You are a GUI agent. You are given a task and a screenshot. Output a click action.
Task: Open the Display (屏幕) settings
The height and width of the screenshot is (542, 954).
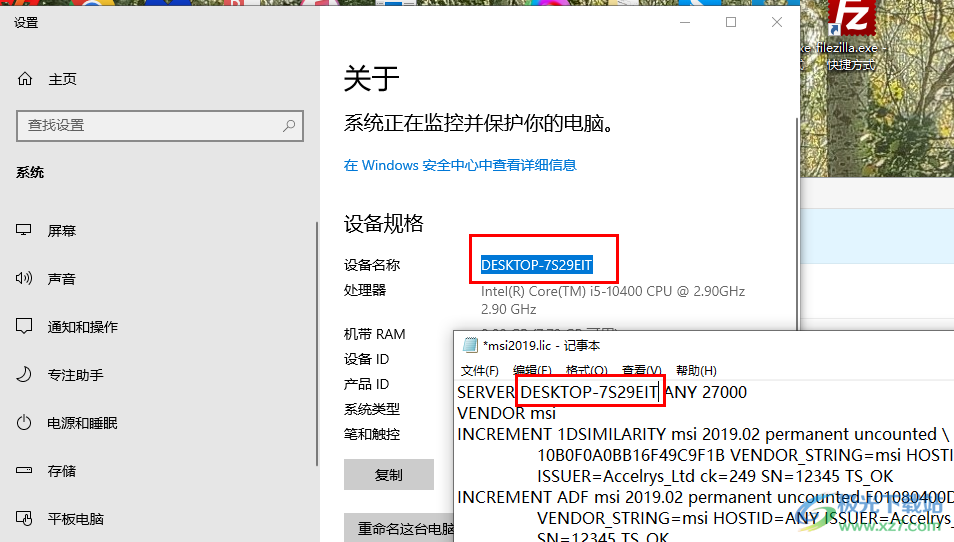[x=46, y=231]
